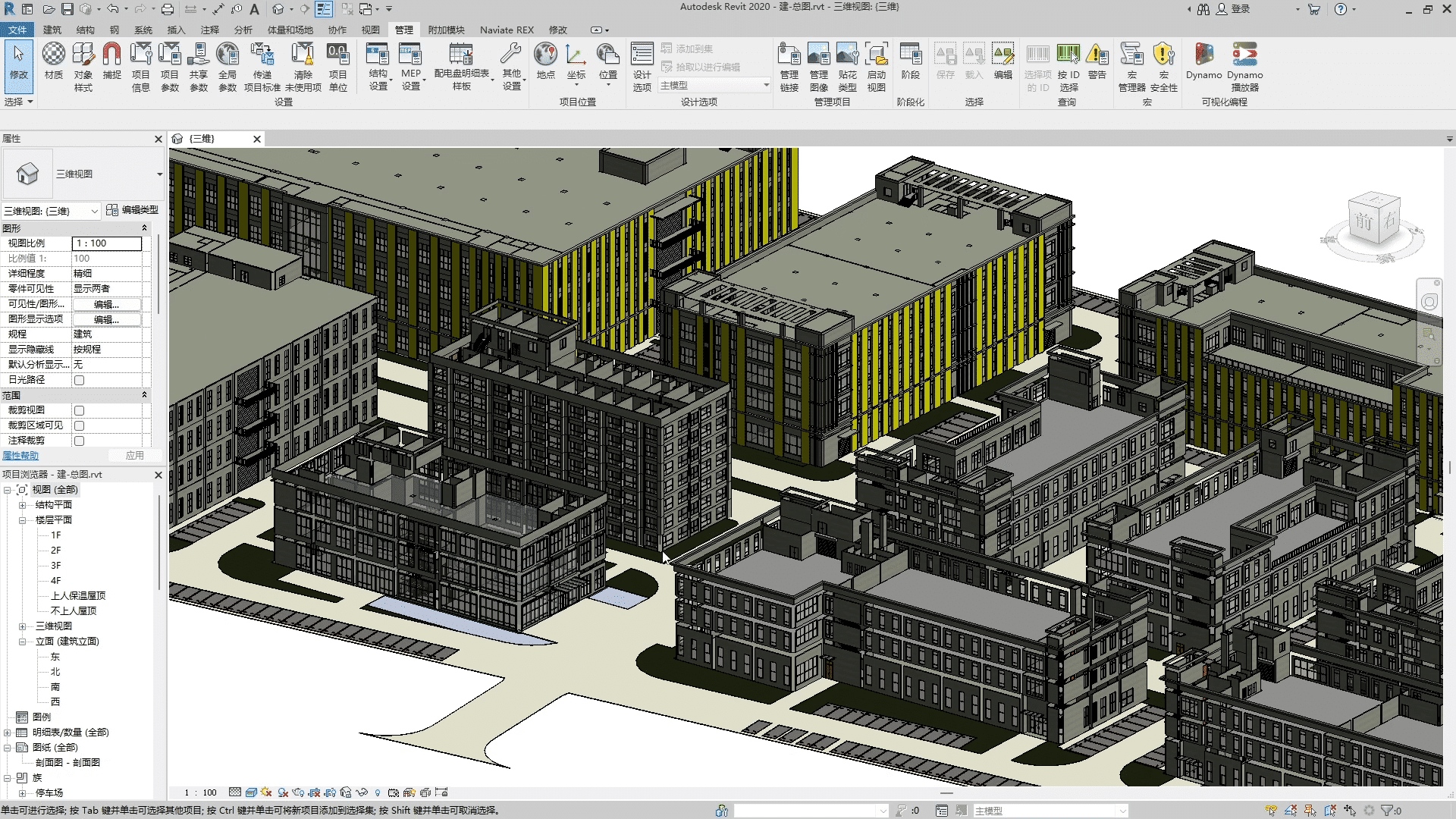This screenshot has height=819, width=1456.
Task: Expand 明细表/数量 (全部) tree node
Action: tap(8, 733)
